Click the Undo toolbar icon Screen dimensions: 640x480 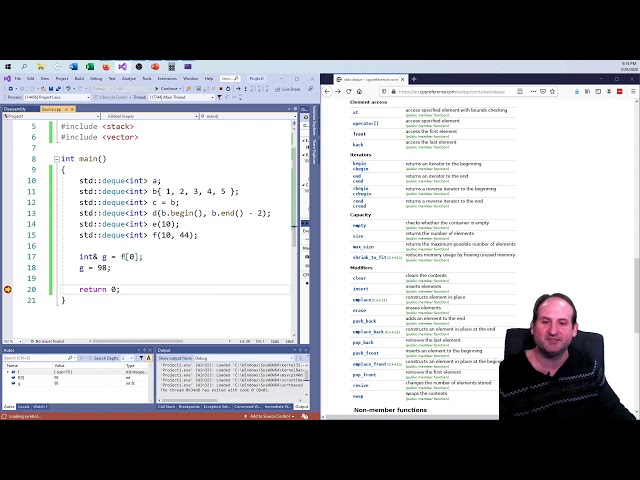pos(68,89)
